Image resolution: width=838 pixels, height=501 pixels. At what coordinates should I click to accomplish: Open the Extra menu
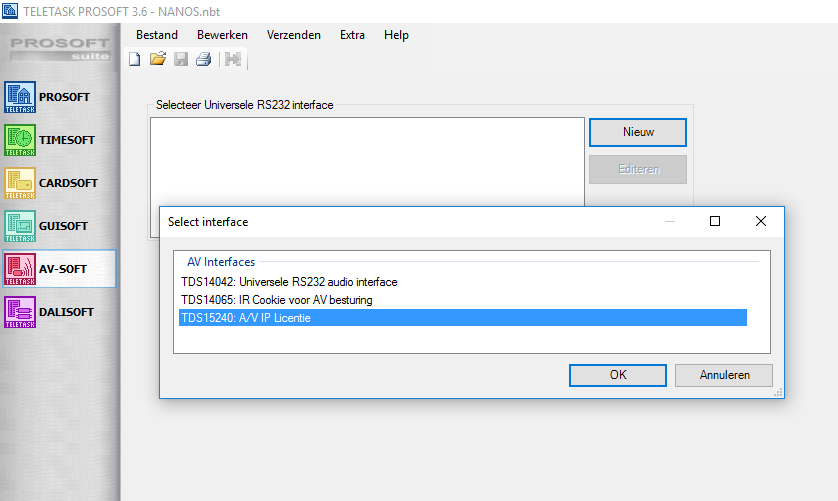(x=352, y=35)
